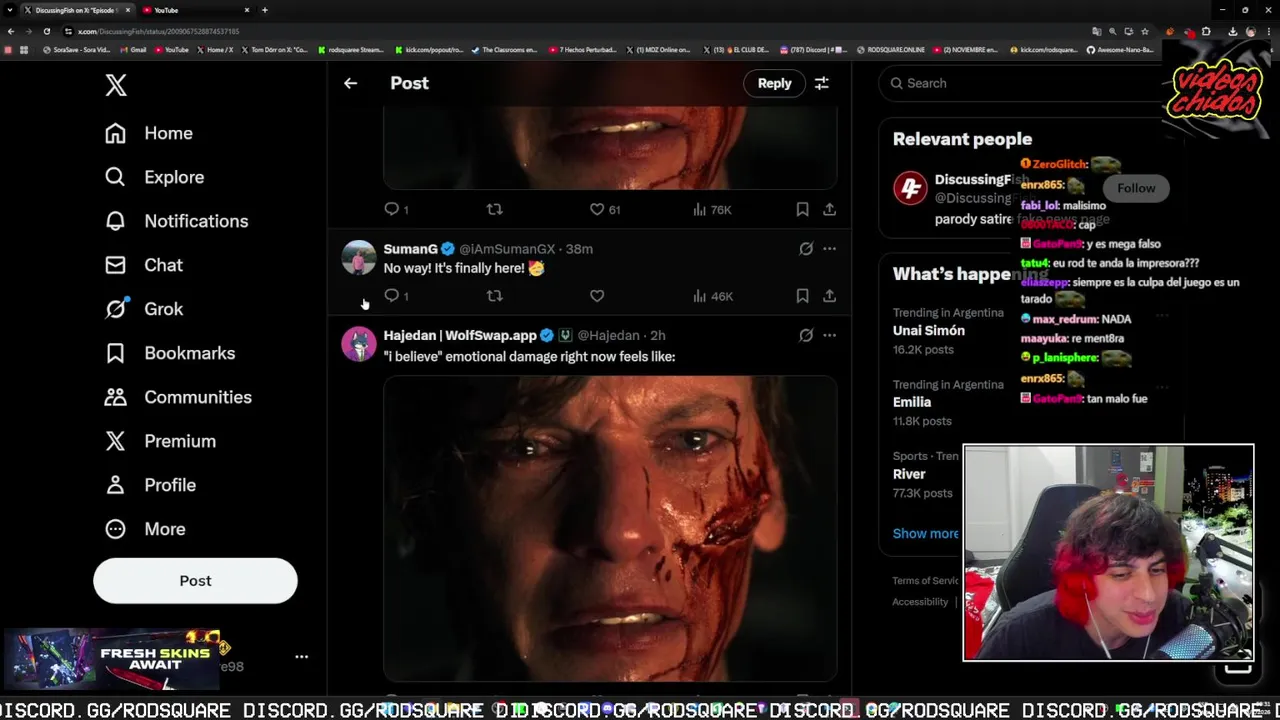
Task: Open The Classrooms bookmark
Action: coord(504,49)
